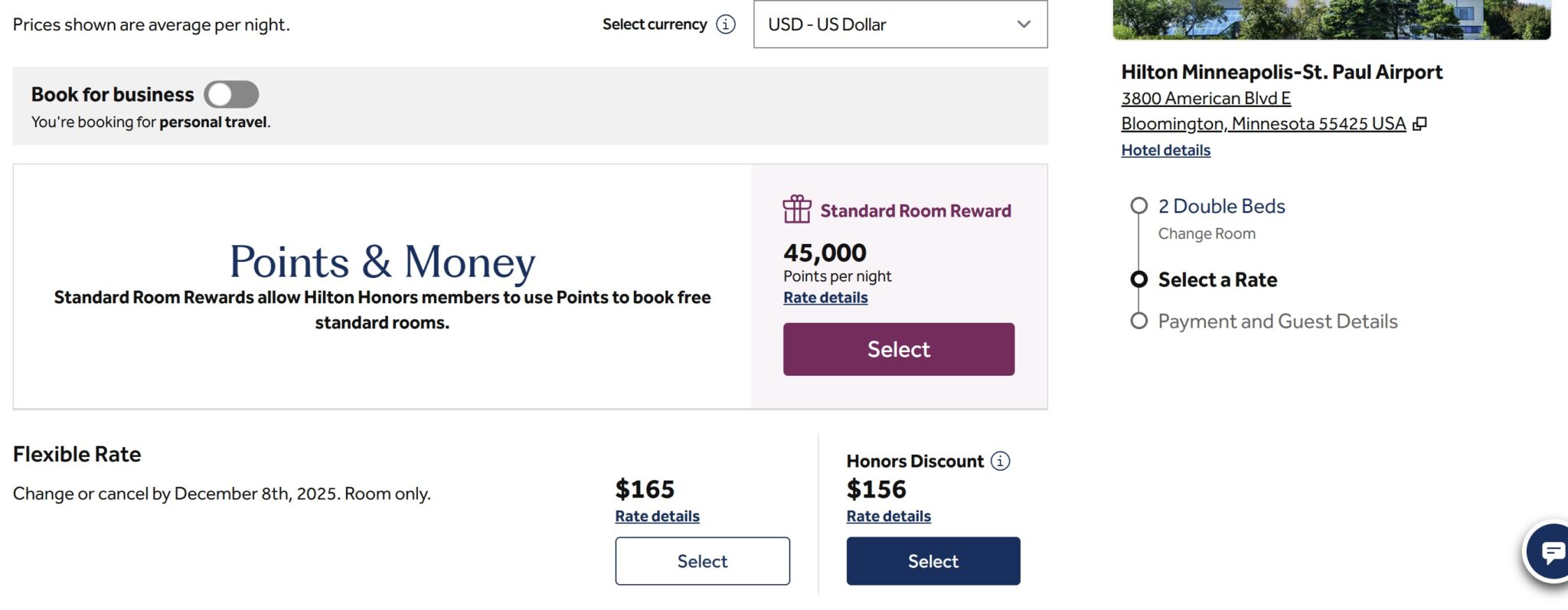Click the hotel photo thumbnail
1568x610 pixels.
click(x=1331, y=19)
